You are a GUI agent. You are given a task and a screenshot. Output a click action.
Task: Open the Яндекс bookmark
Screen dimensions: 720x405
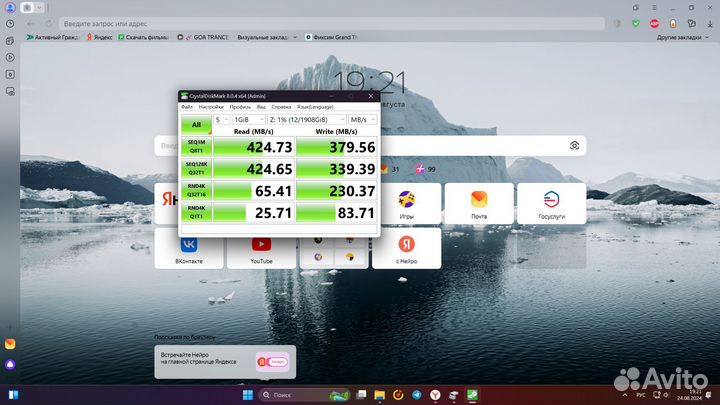tap(100, 37)
